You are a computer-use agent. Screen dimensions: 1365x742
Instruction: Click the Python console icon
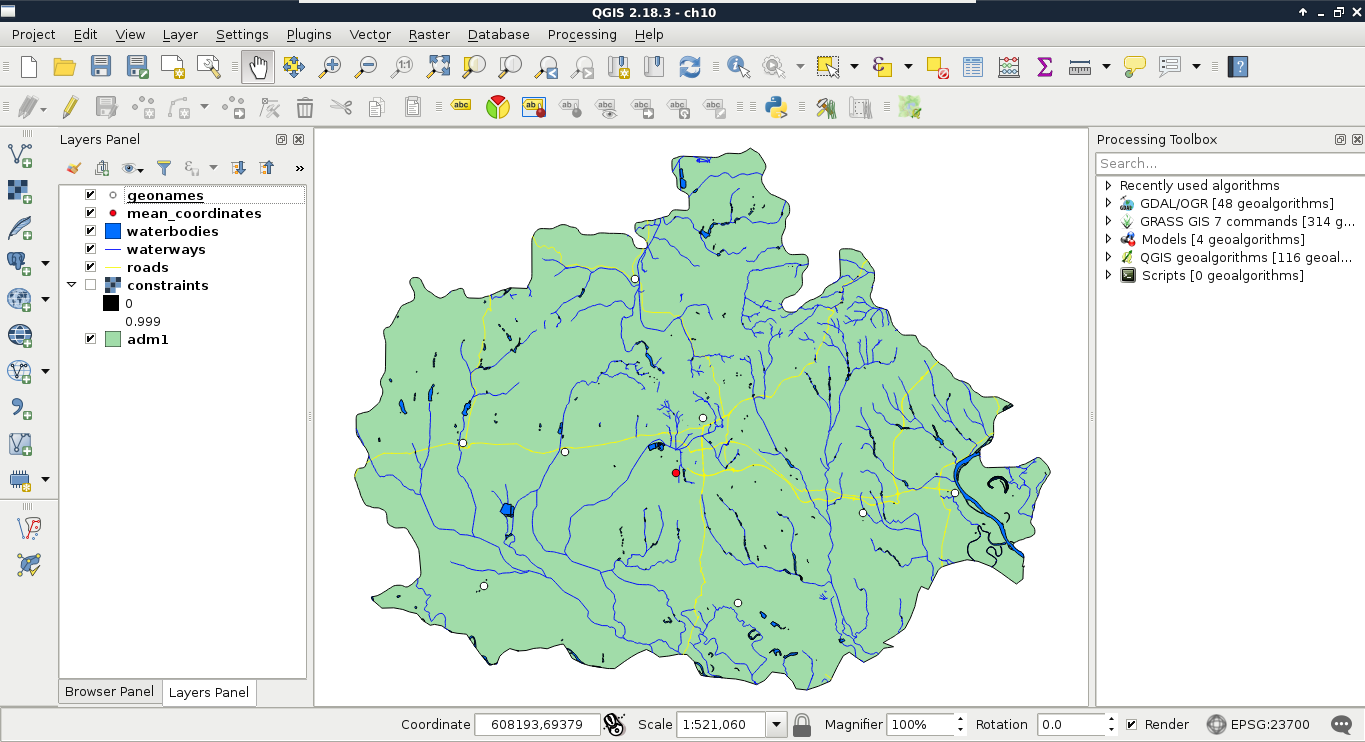[x=776, y=107]
